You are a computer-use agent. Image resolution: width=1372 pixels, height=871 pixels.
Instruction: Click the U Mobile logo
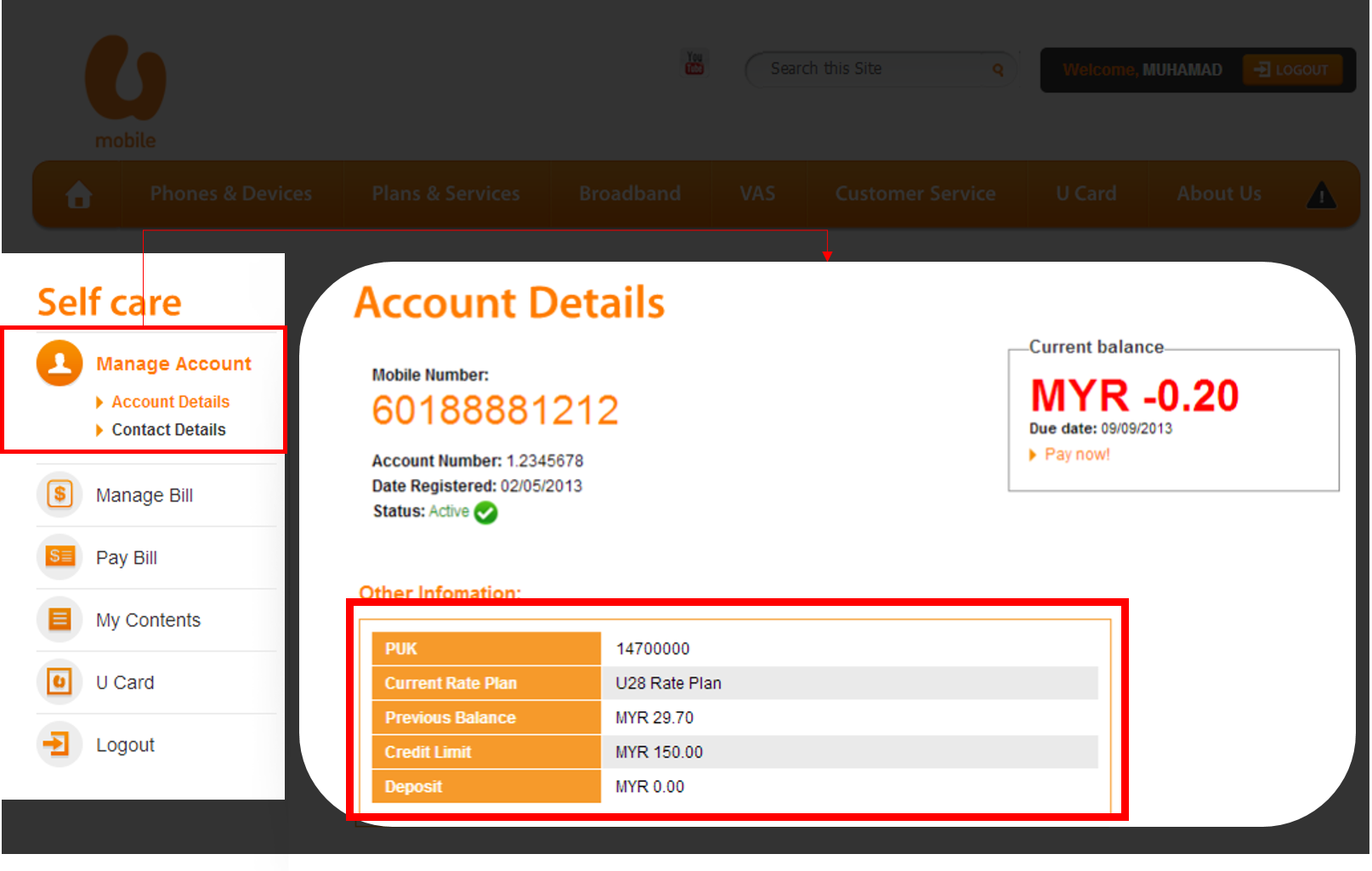tap(125, 92)
